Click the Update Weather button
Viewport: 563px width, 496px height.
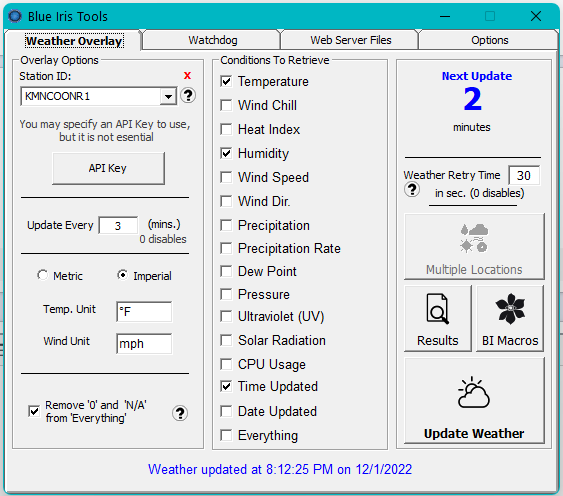point(474,400)
